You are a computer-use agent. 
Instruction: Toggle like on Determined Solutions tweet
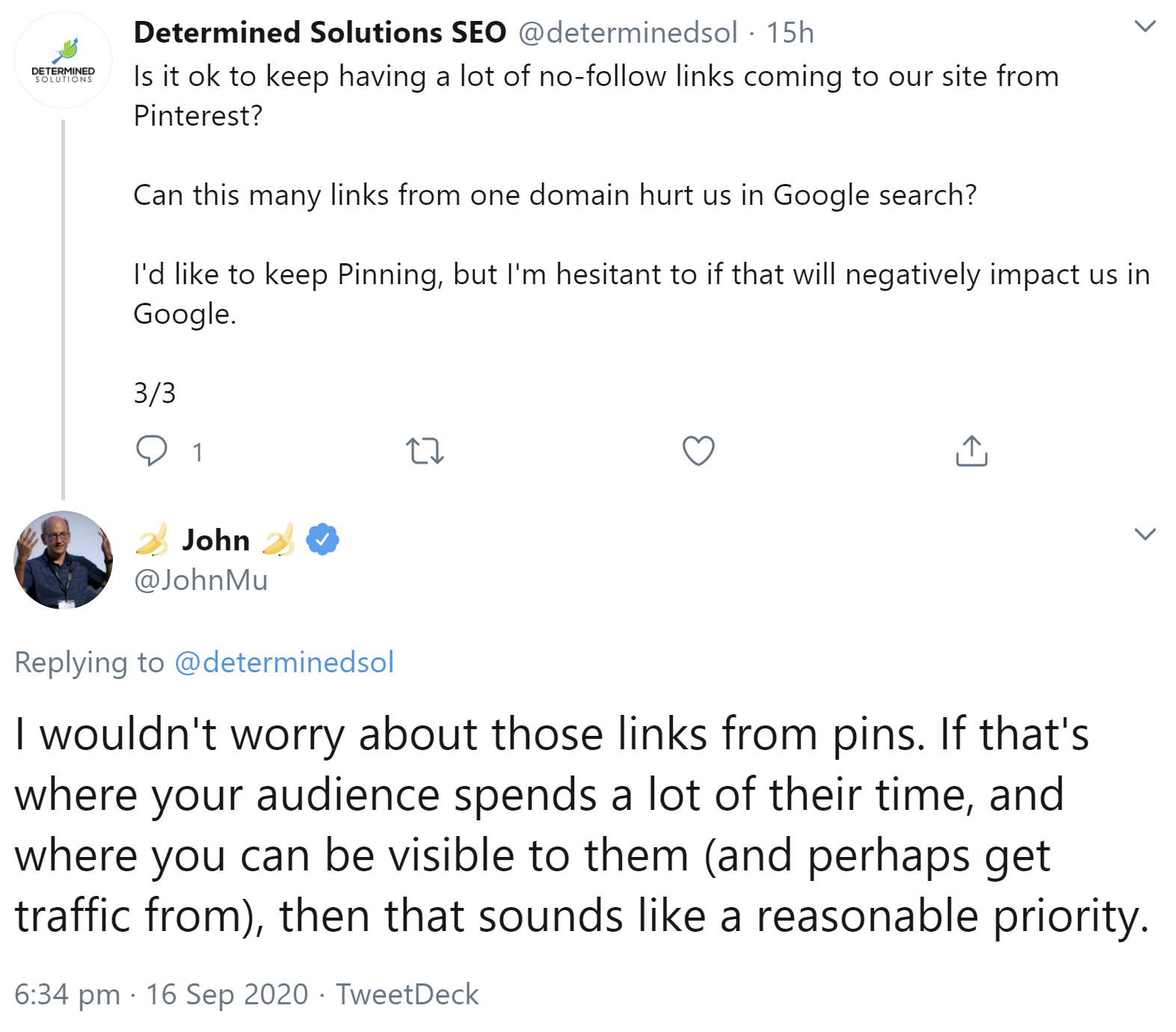click(x=698, y=449)
